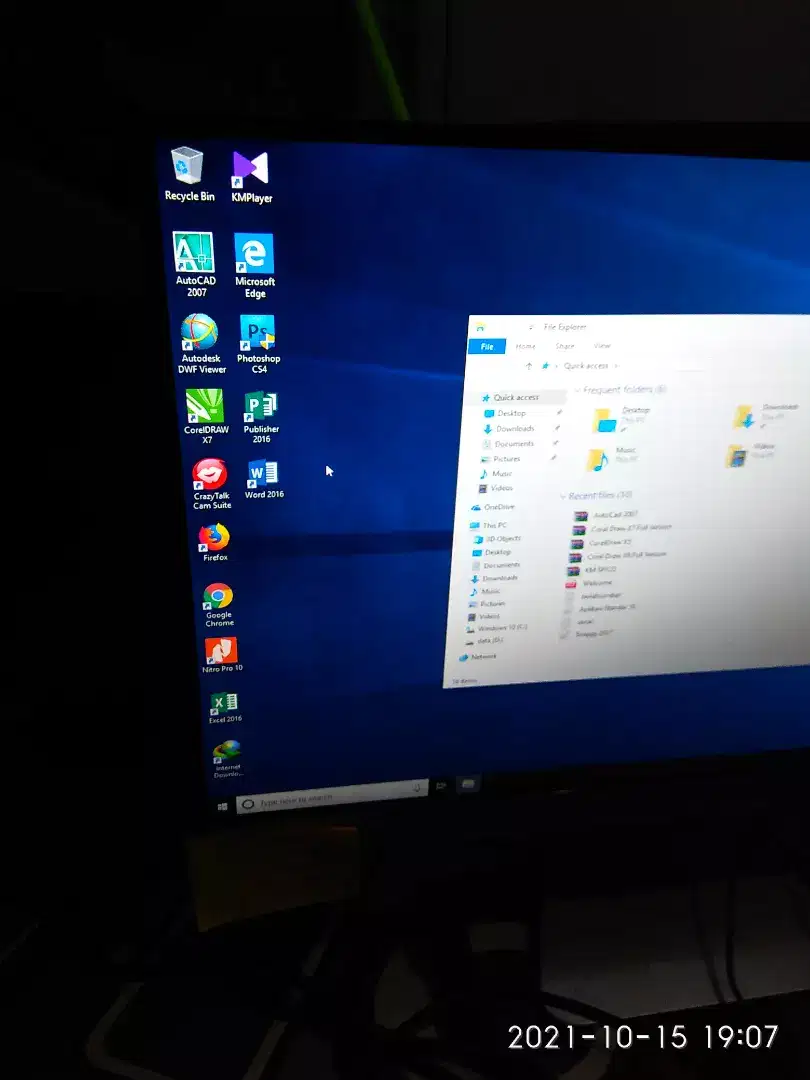Viewport: 810px width, 1080px height.
Task: Click the Internet Download Manager desktop icon
Action: pyautogui.click(x=227, y=760)
